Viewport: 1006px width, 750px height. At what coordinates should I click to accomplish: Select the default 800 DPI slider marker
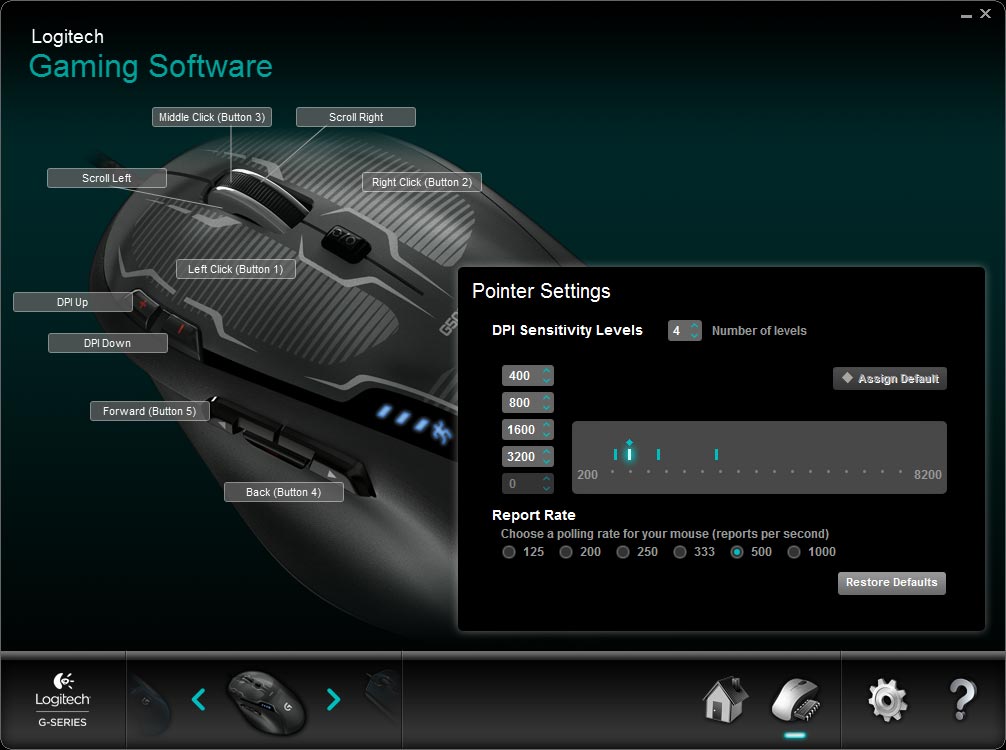point(629,453)
